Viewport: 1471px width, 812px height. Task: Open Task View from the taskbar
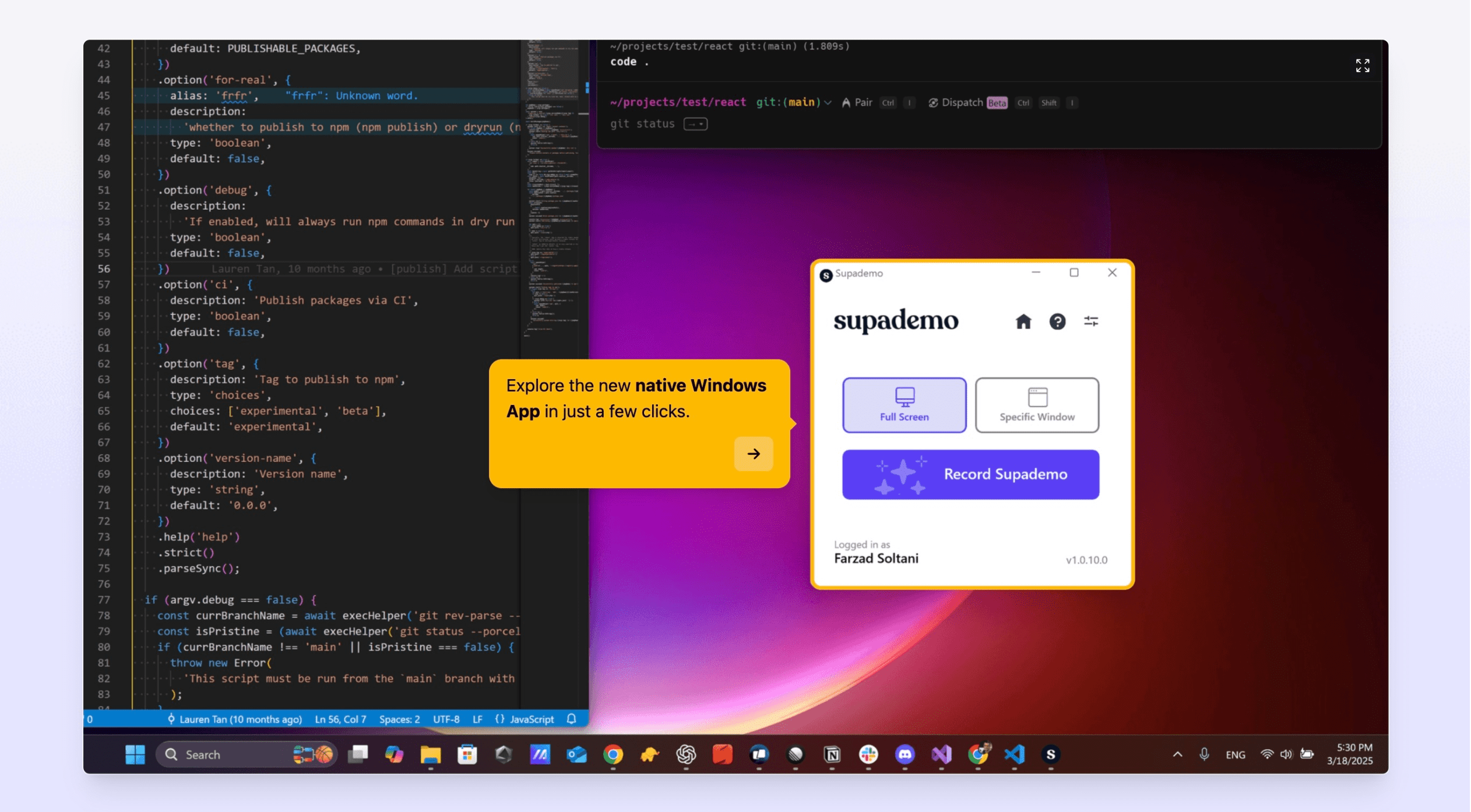(357, 754)
